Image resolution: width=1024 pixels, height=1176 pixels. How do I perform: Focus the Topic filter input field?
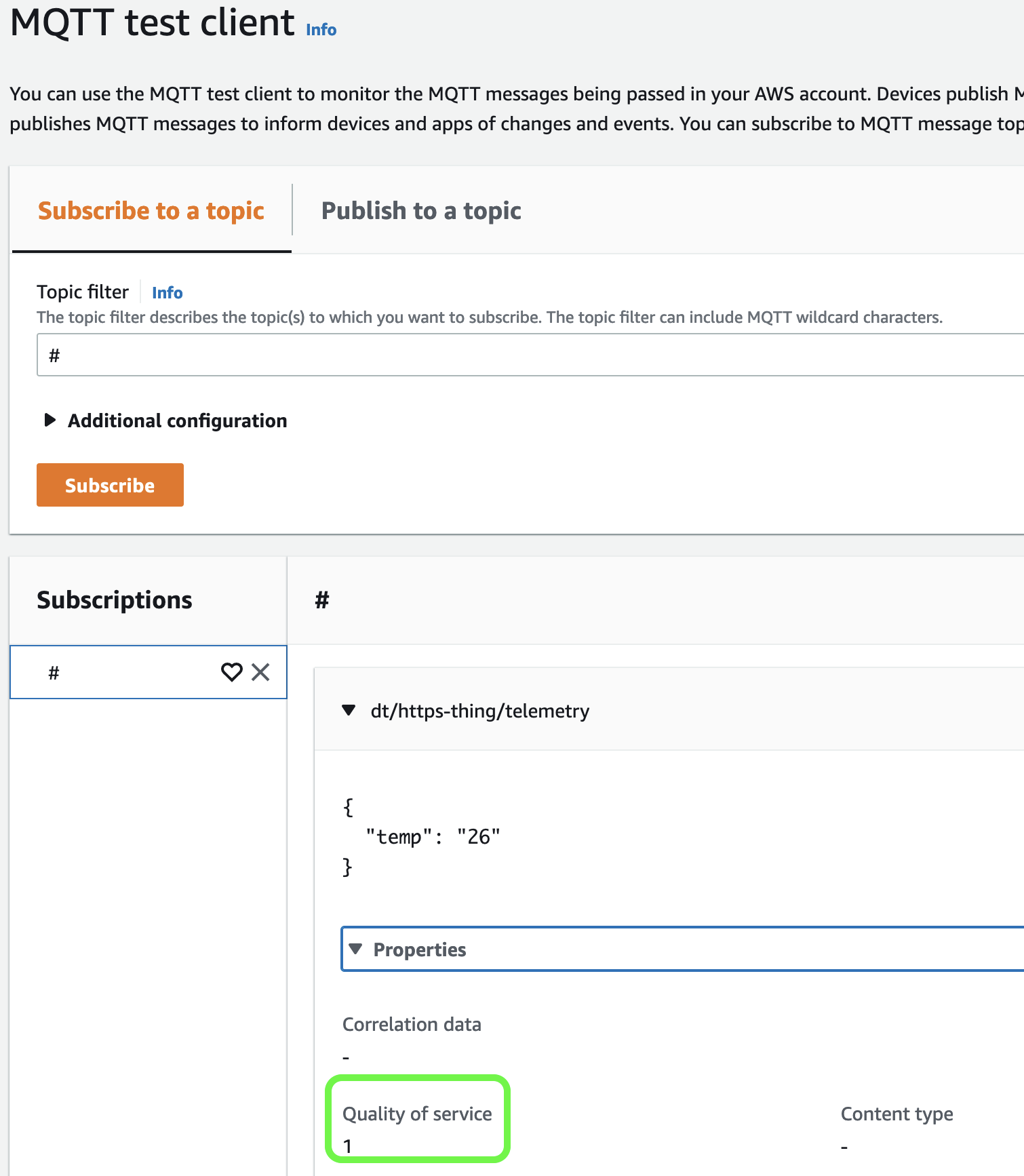tap(530, 355)
